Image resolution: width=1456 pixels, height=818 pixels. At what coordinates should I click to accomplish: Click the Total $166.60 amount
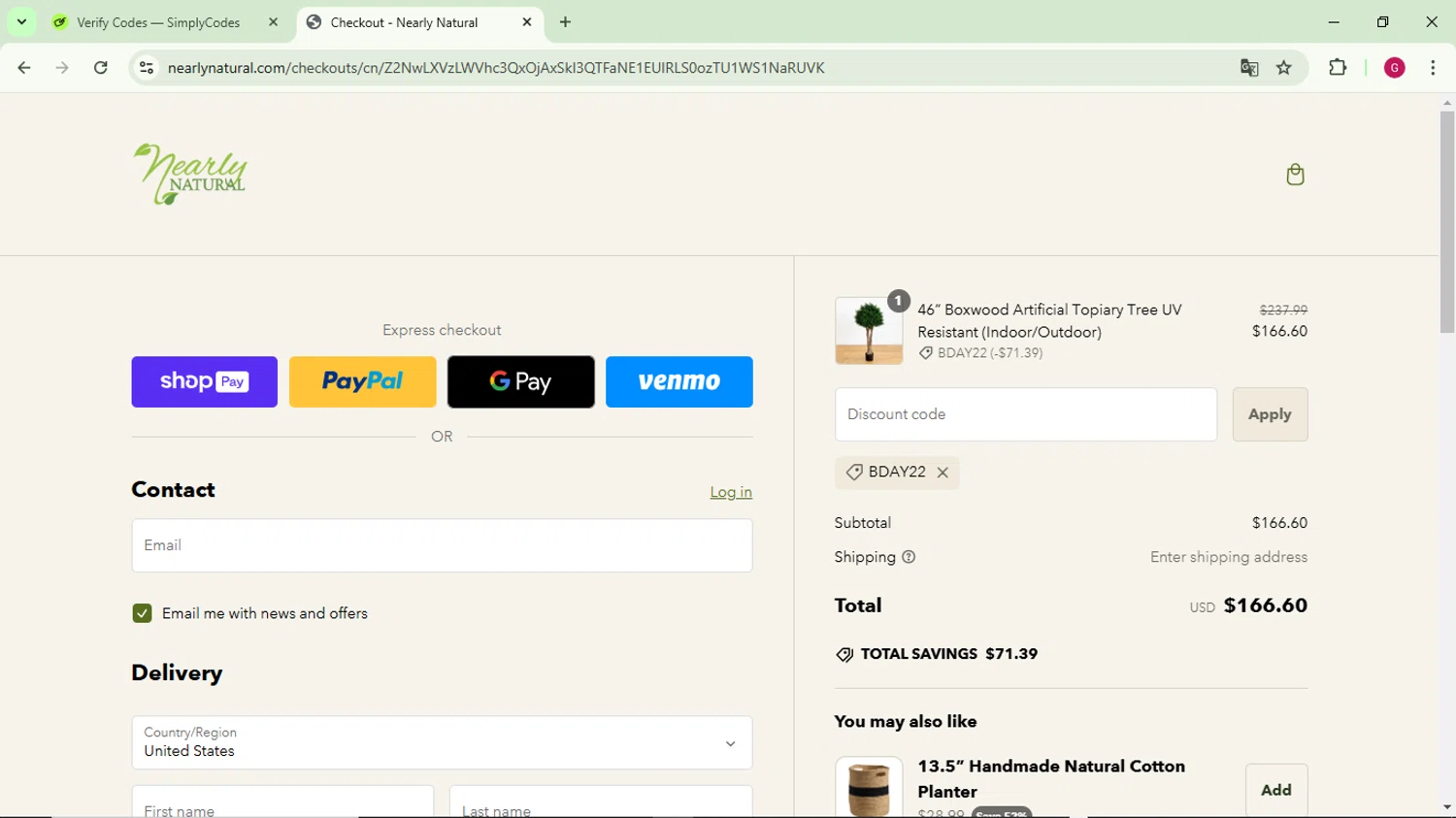tap(1266, 605)
